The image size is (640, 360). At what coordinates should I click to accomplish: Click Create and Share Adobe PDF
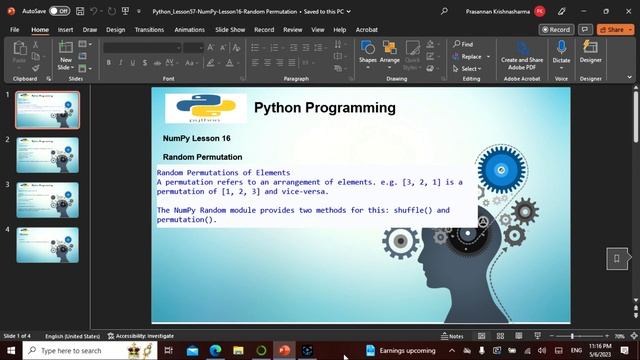click(522, 55)
